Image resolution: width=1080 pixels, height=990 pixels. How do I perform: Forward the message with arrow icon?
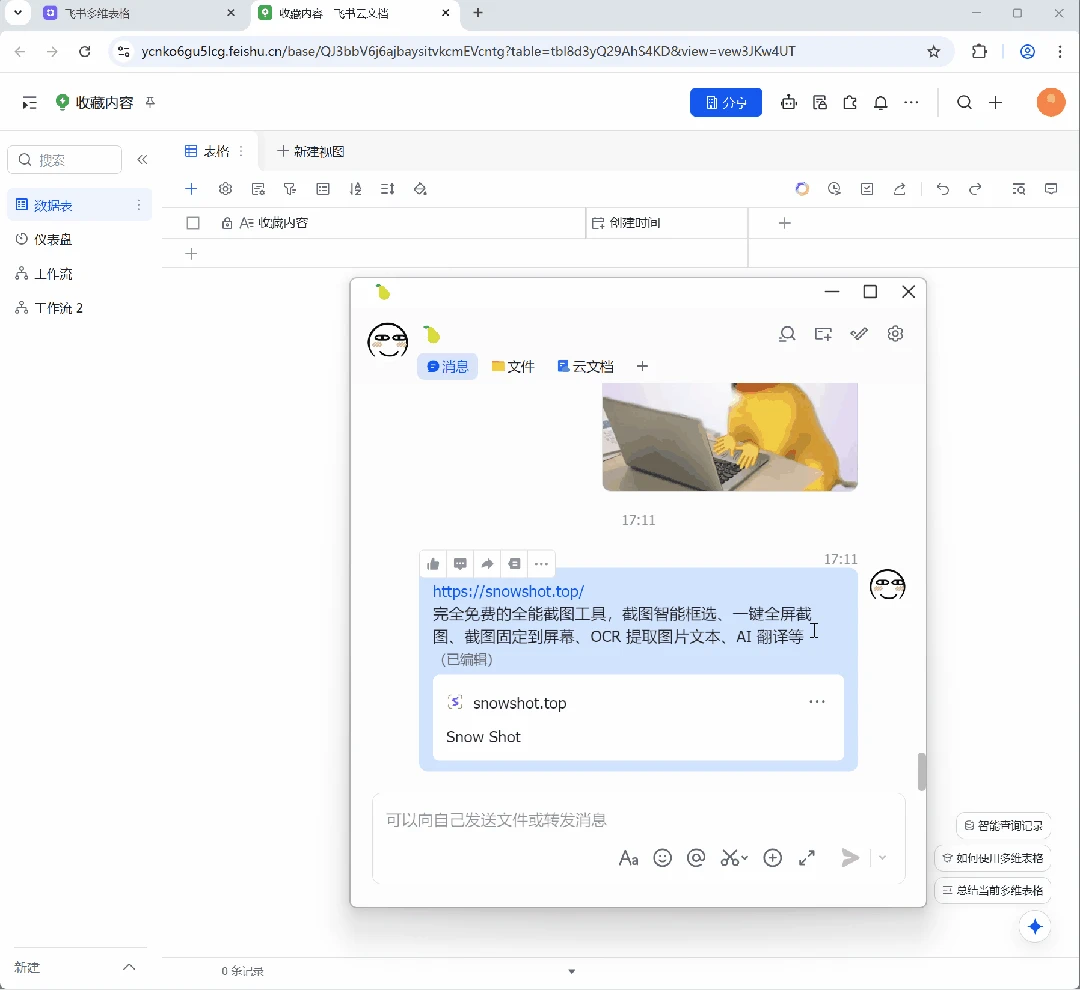click(x=487, y=564)
